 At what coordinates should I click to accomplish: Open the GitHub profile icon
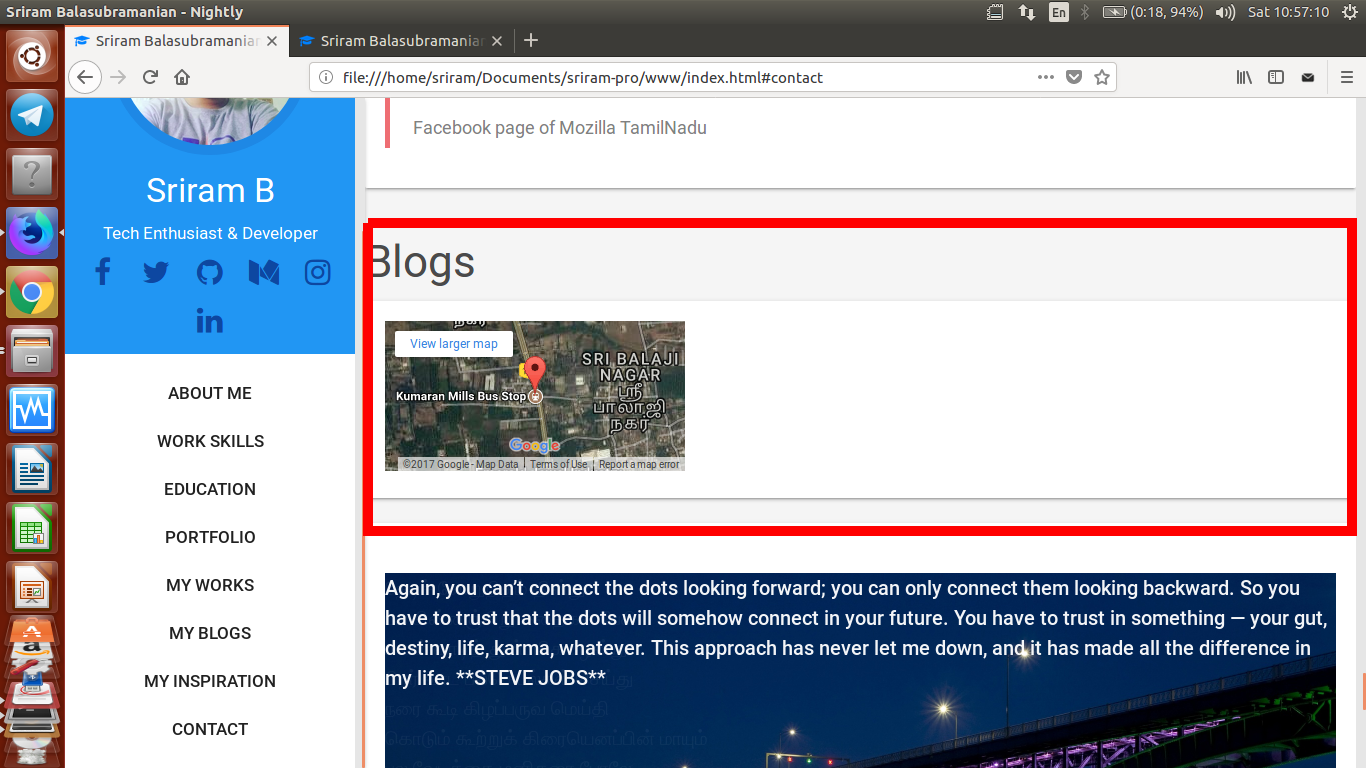(210, 271)
